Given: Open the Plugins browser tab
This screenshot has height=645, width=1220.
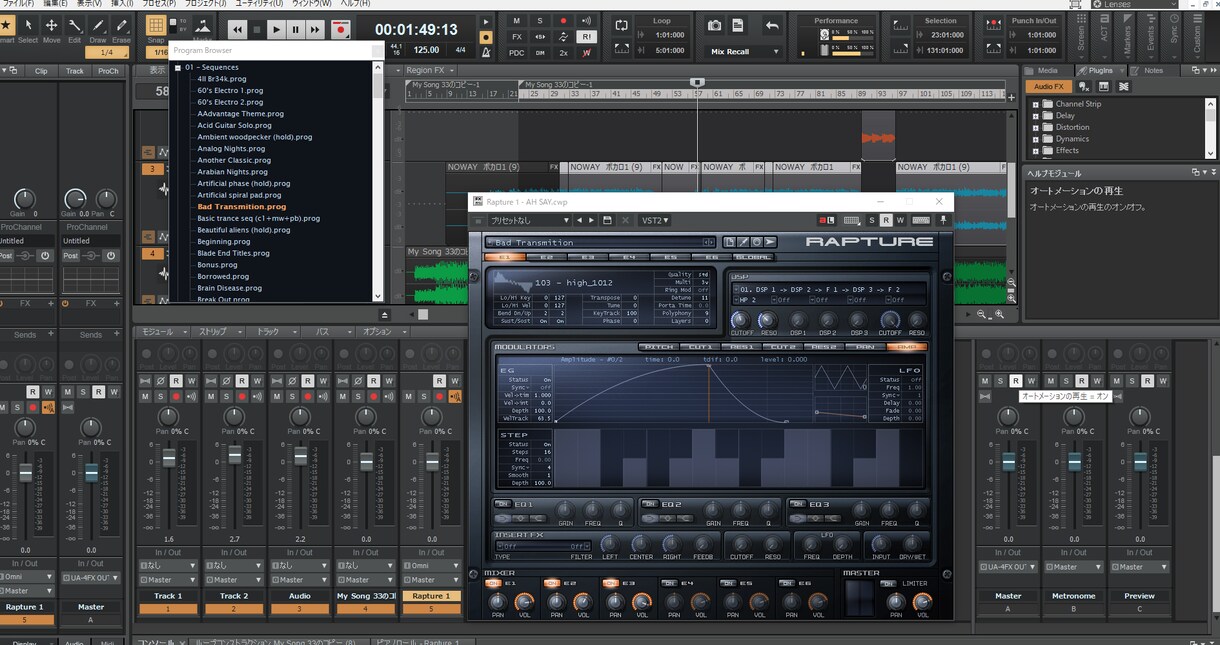Looking at the screenshot, I should [x=1101, y=71].
